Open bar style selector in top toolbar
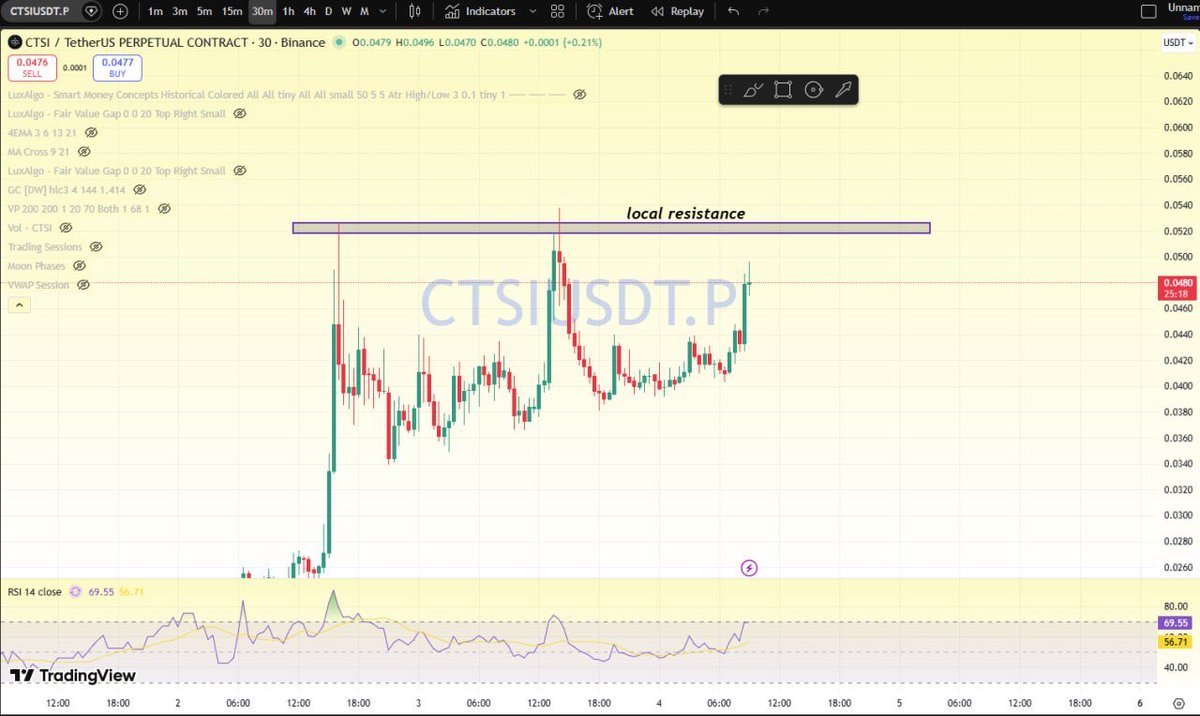 click(x=414, y=11)
